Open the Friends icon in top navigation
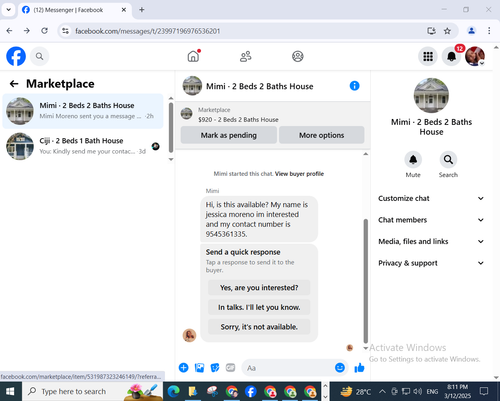 click(x=246, y=56)
